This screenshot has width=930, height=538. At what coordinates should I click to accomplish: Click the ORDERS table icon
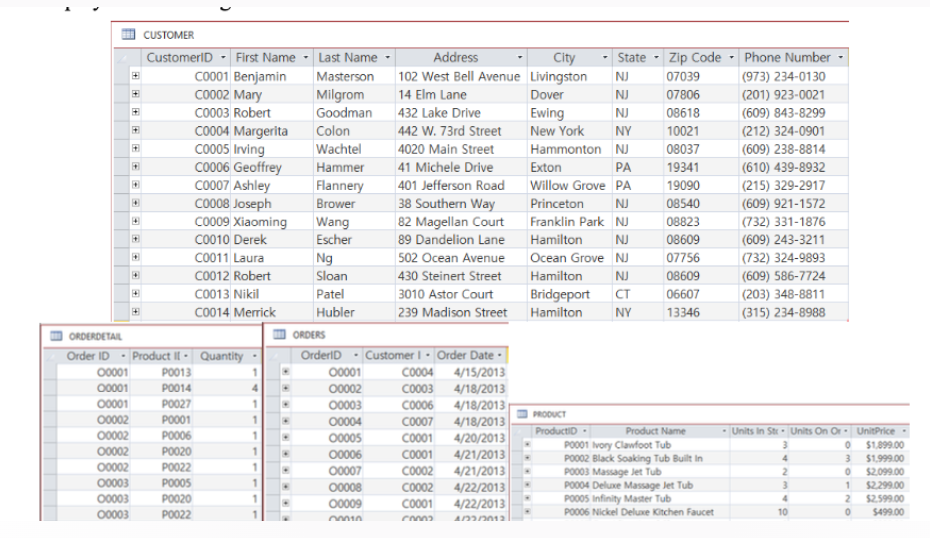tap(279, 335)
